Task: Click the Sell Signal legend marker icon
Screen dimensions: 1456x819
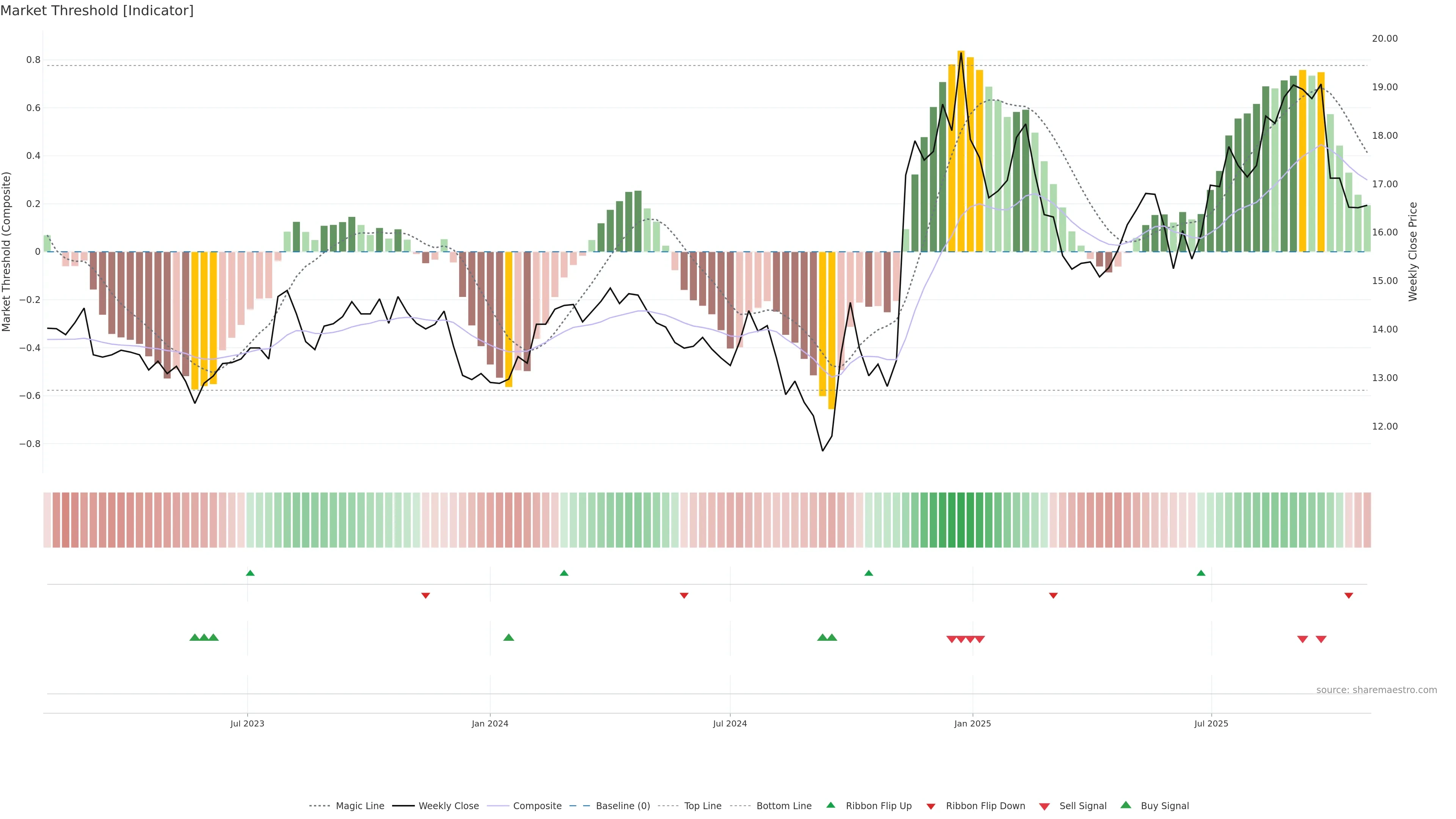Action: tap(1044, 806)
